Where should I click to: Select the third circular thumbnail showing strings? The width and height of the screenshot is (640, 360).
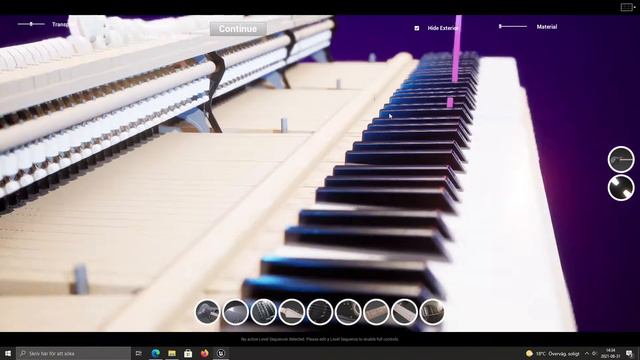264,312
